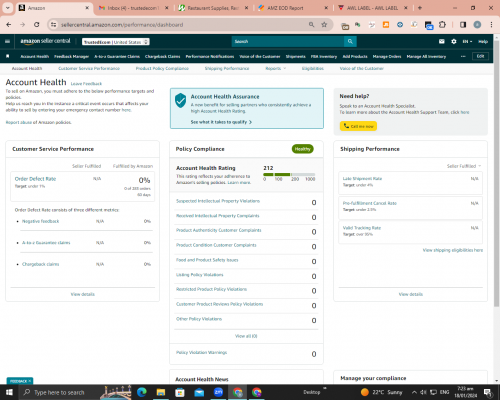Open the Eligibilities sub-tab

(x=313, y=68)
